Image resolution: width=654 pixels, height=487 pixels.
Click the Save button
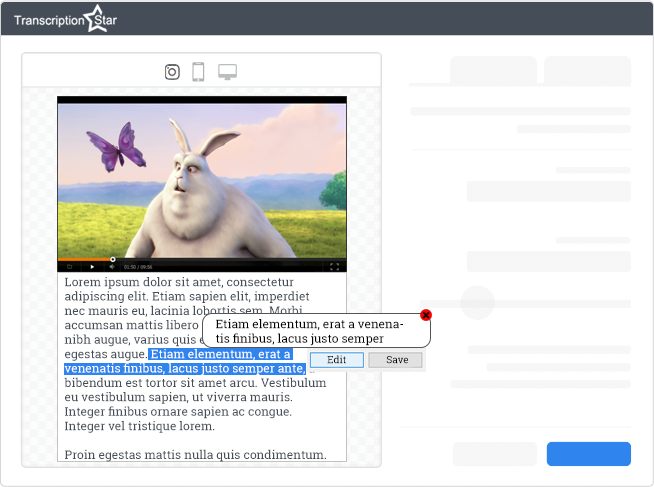coord(397,360)
